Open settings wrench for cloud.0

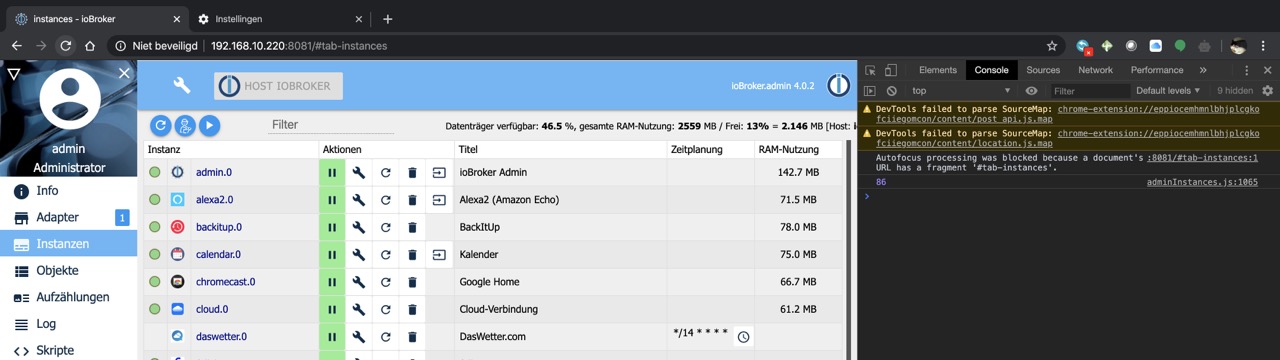click(x=359, y=309)
